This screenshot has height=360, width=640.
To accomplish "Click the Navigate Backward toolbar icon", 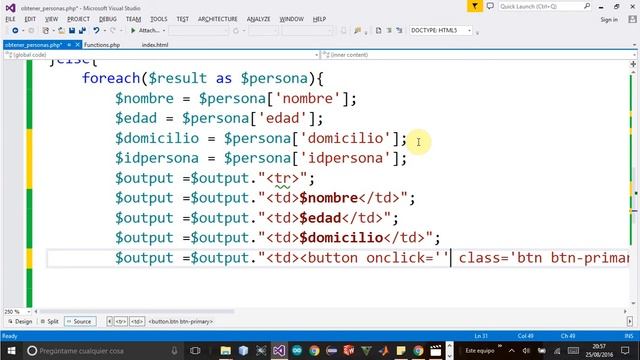I will coord(15,31).
